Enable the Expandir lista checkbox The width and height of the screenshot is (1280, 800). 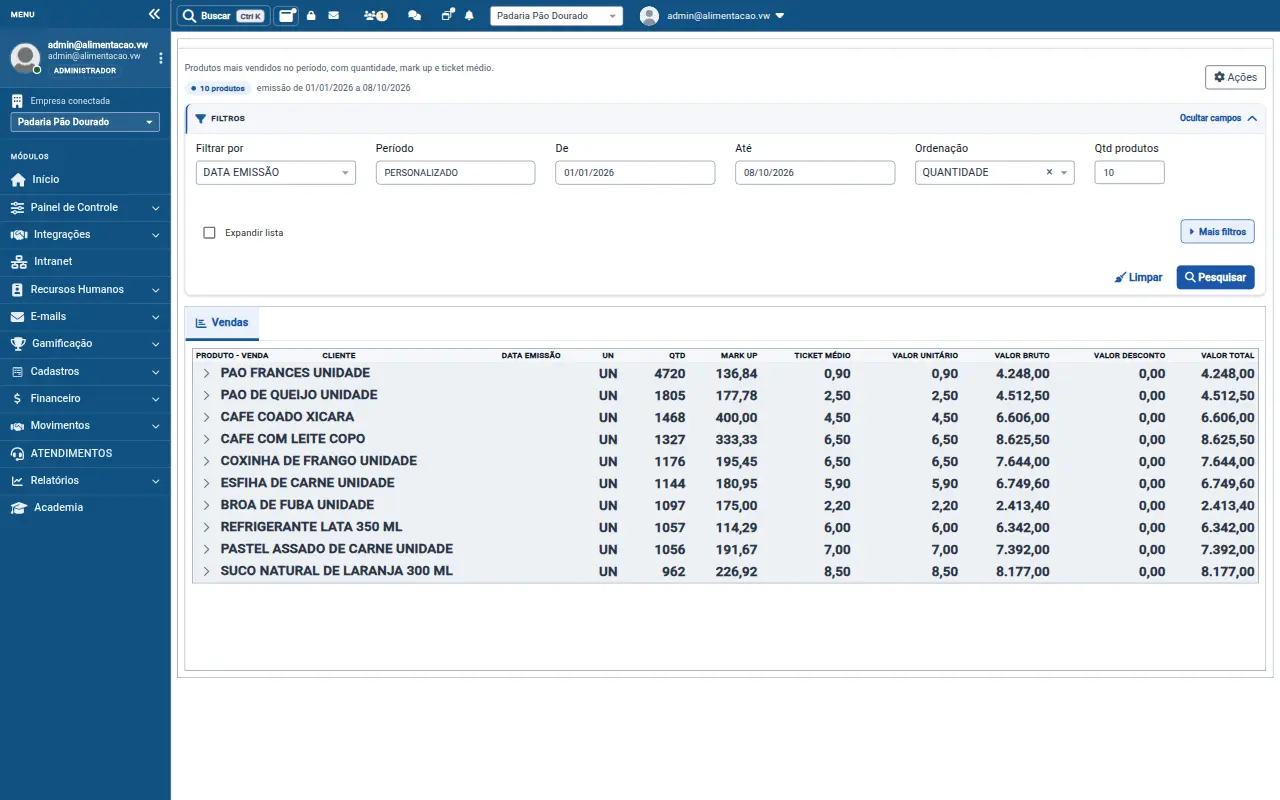(x=209, y=232)
